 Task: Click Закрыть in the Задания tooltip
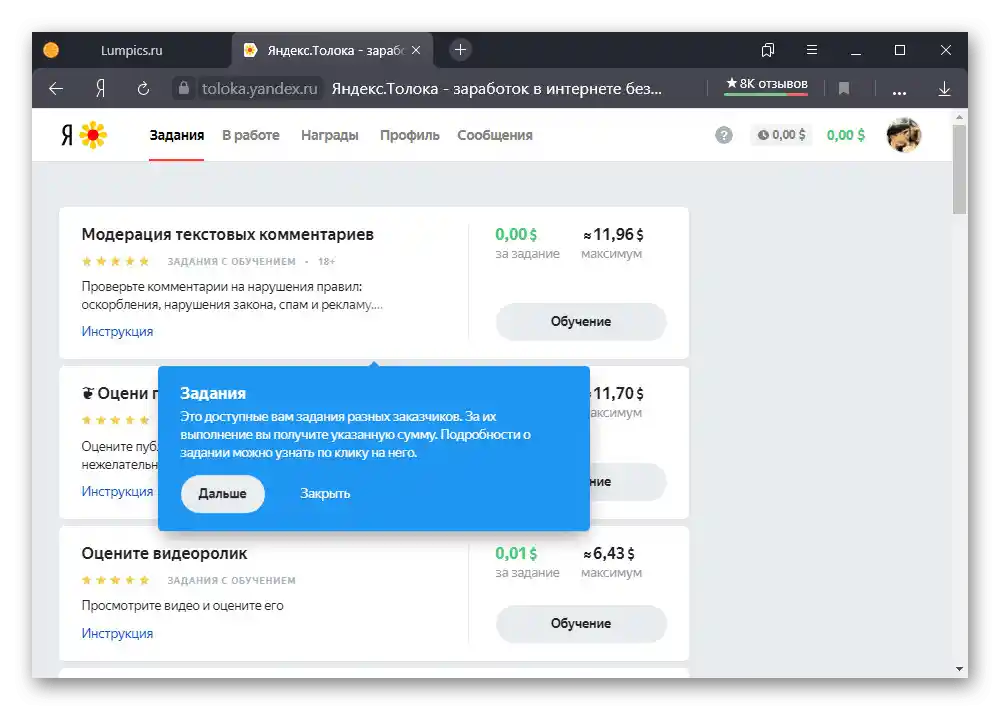[x=325, y=494]
